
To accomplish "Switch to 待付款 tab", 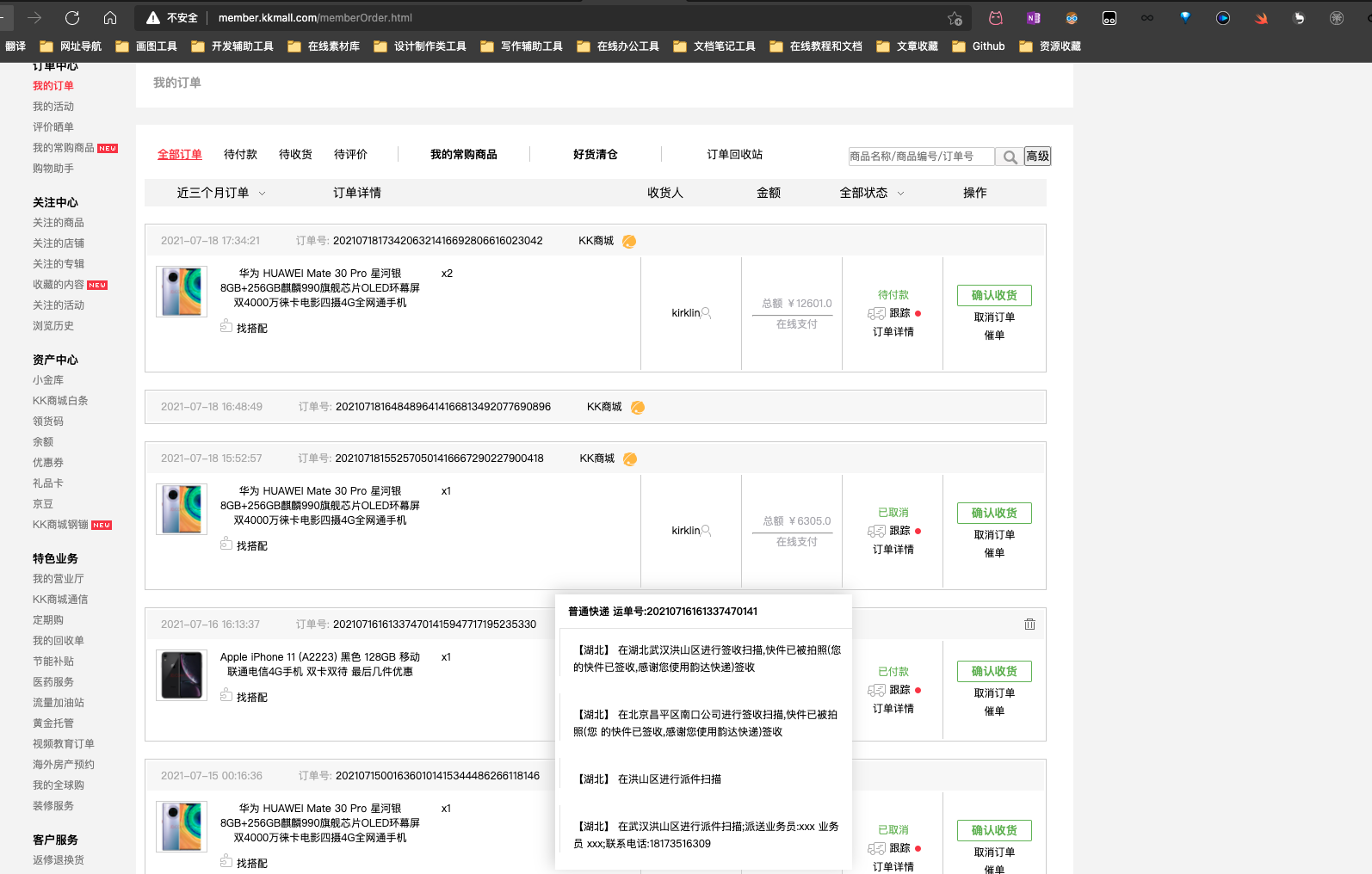I will pos(240,155).
